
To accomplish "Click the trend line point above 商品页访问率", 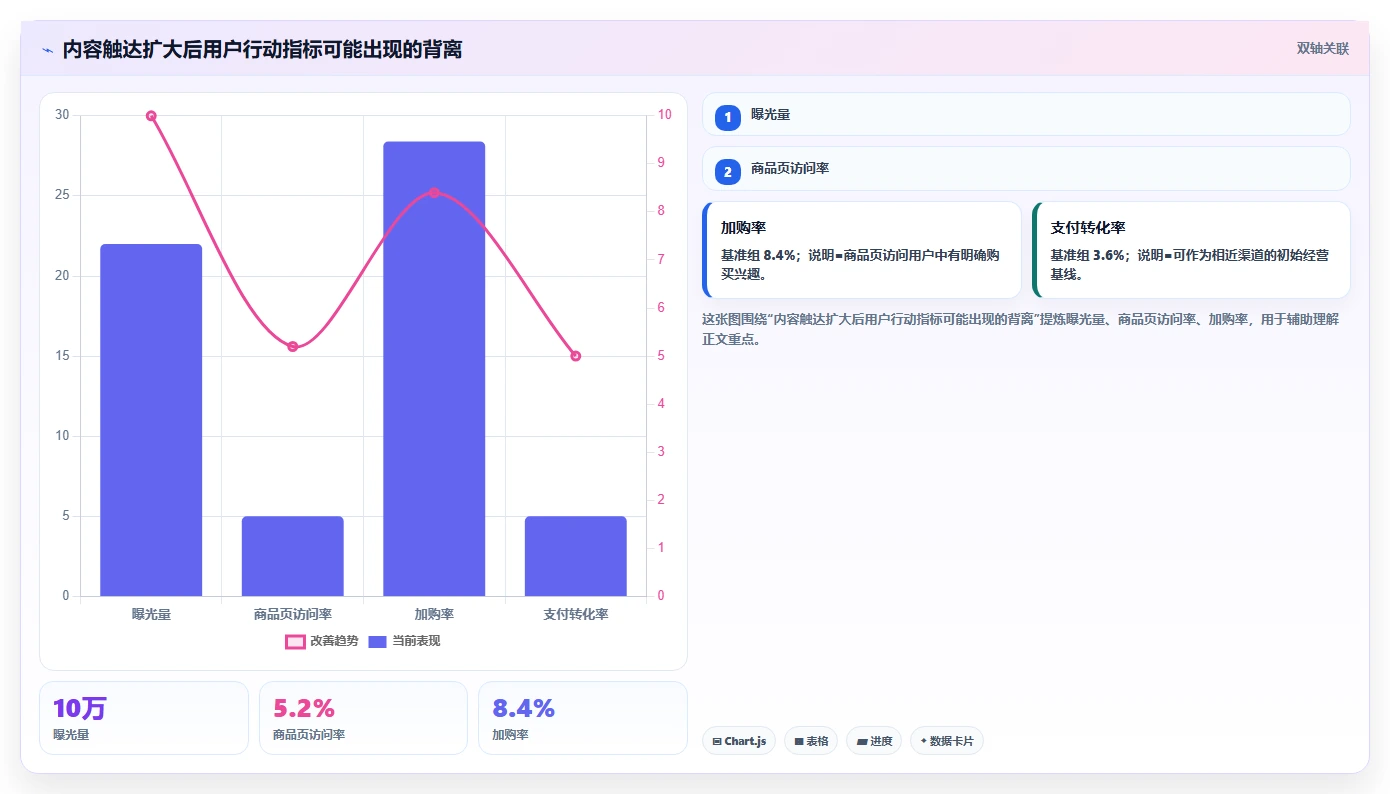I will pyautogui.click(x=293, y=347).
